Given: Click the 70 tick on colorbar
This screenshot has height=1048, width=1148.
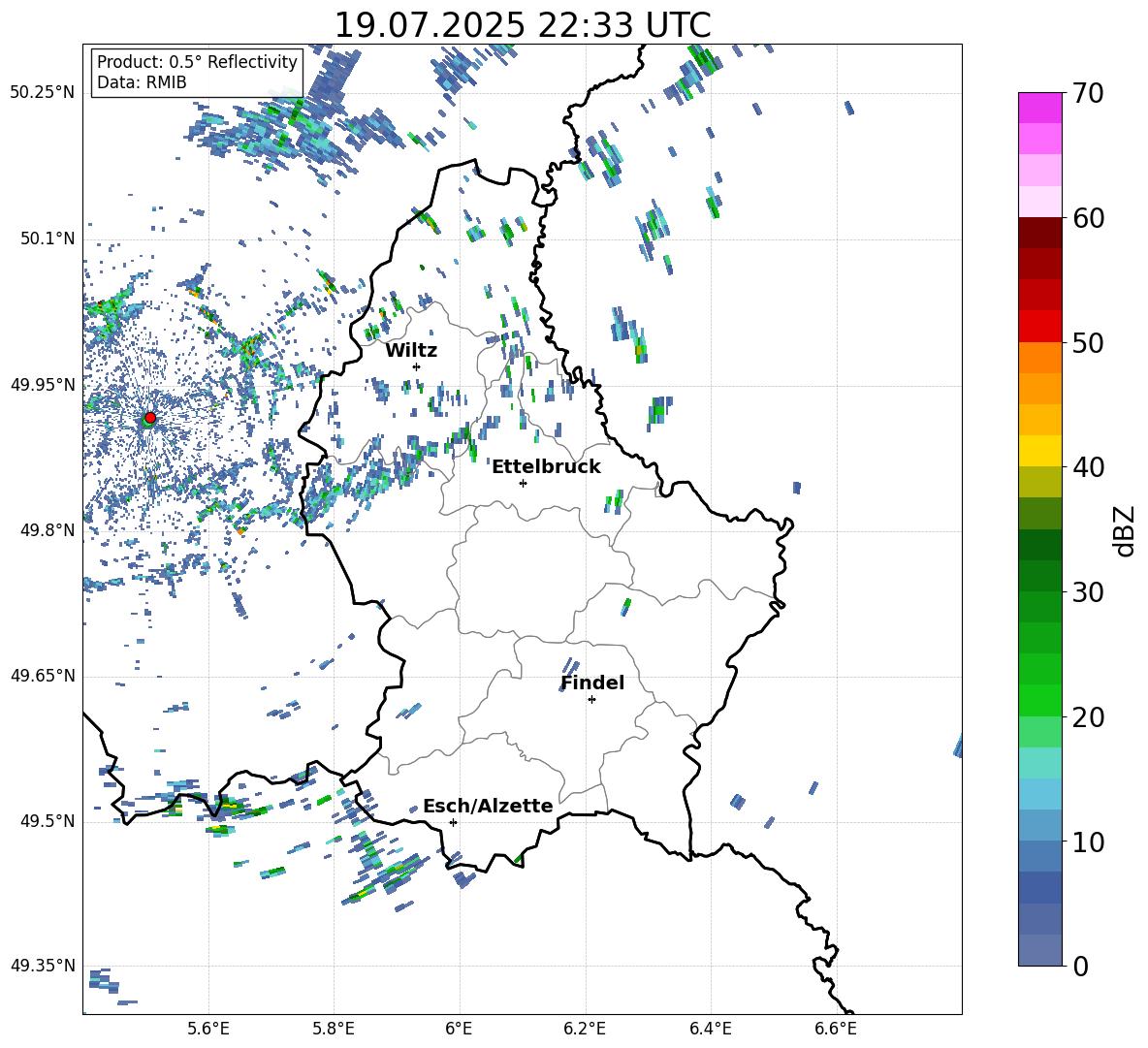Looking at the screenshot, I should pyautogui.click(x=1088, y=94).
